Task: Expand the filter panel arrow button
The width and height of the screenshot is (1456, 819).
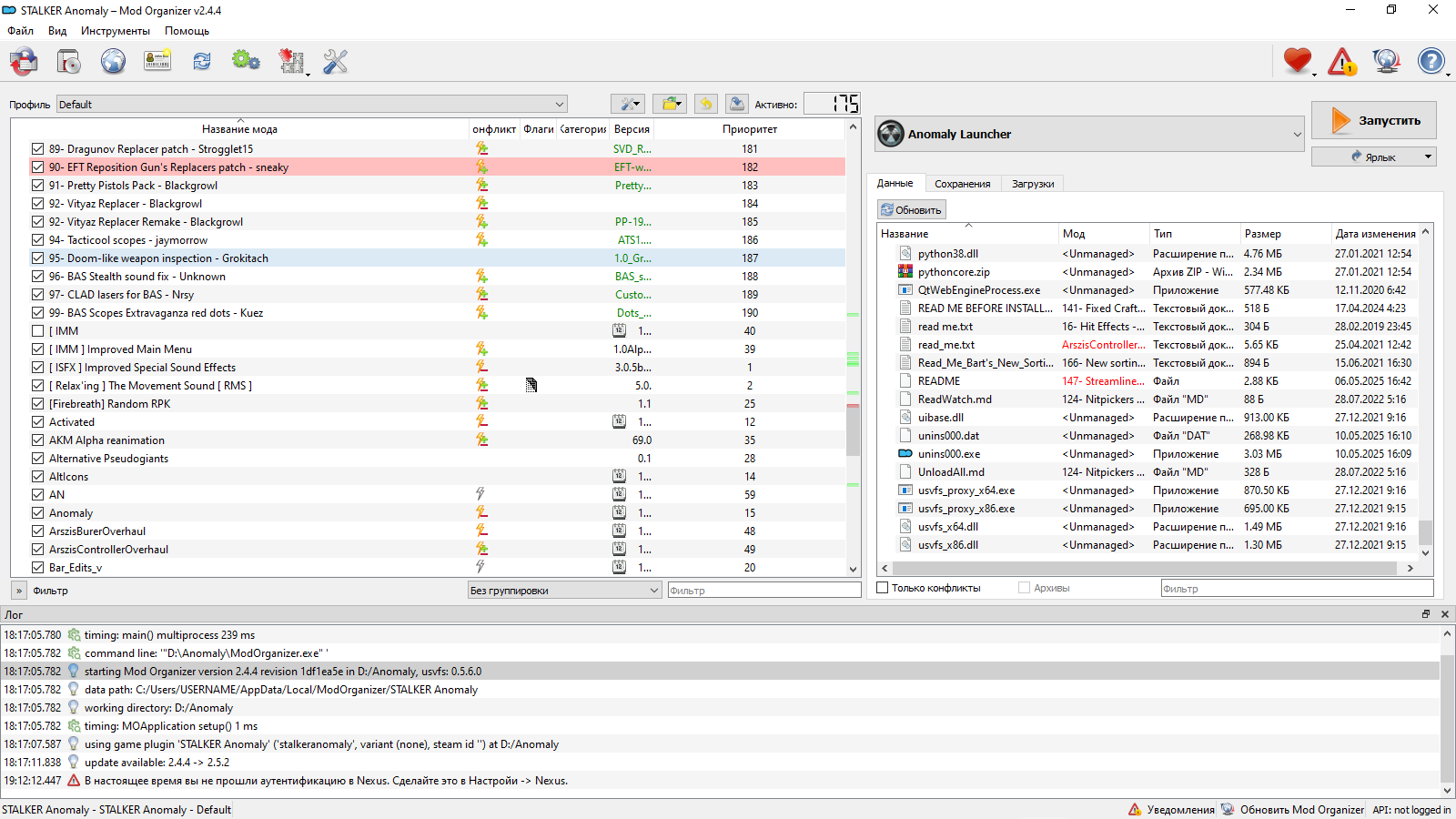Action: (19, 590)
